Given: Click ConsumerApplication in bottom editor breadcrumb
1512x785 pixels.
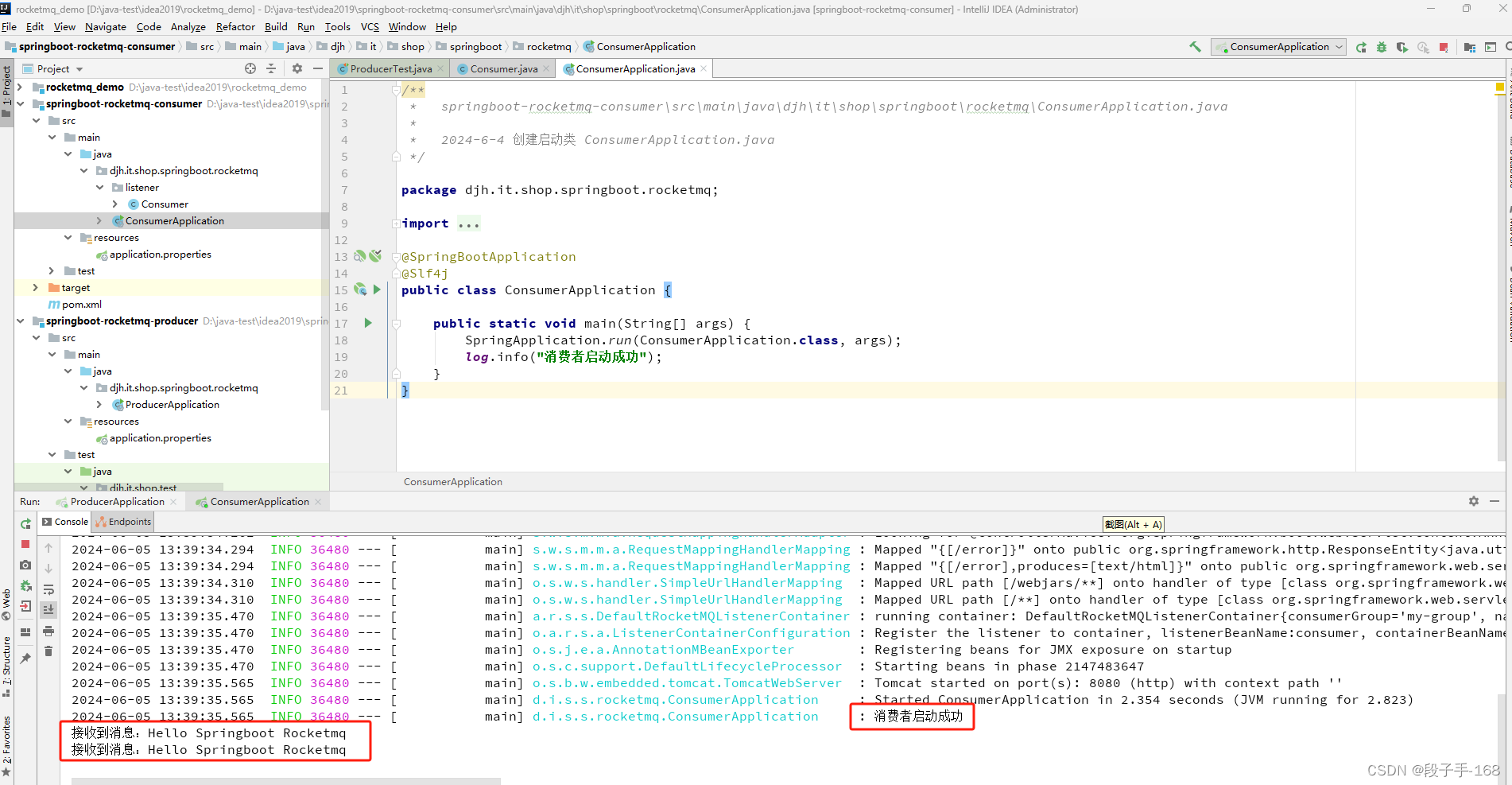Looking at the screenshot, I should click(x=452, y=481).
